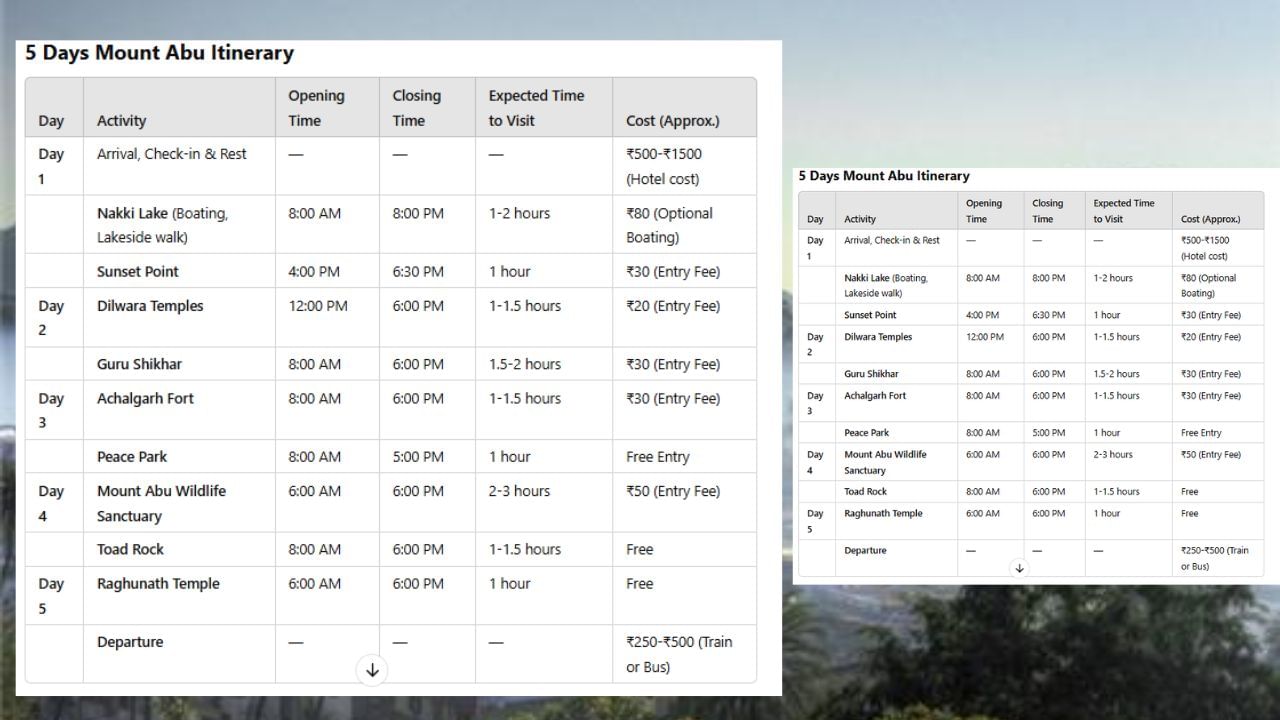
Task: Click 'Closing Time' header in the large table
Action: coord(416,108)
